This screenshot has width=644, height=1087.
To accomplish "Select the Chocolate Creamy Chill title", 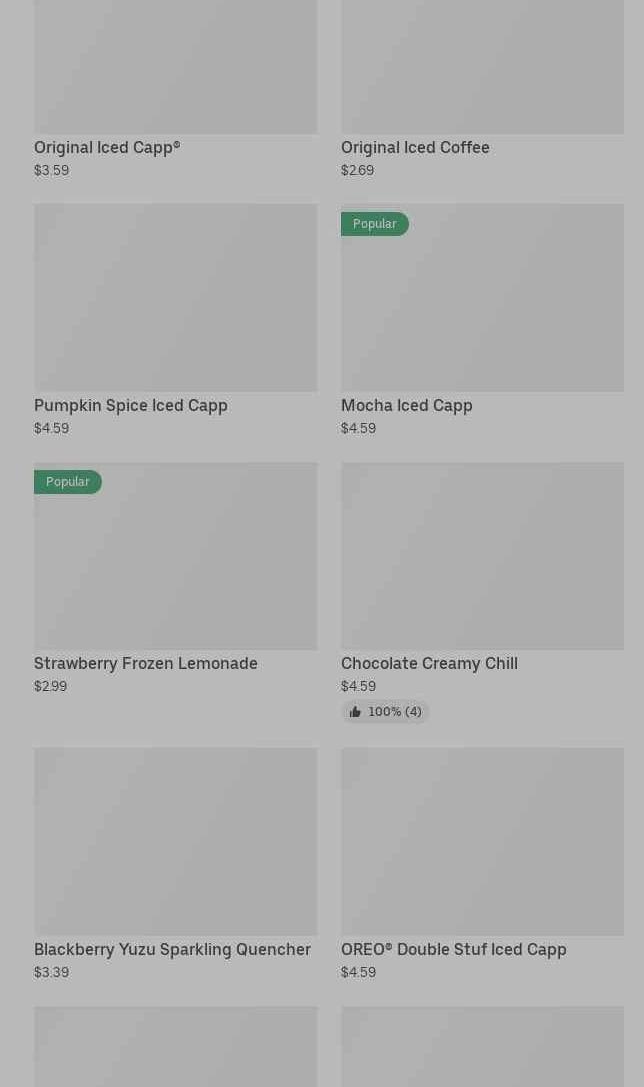I will pyautogui.click(x=429, y=663).
